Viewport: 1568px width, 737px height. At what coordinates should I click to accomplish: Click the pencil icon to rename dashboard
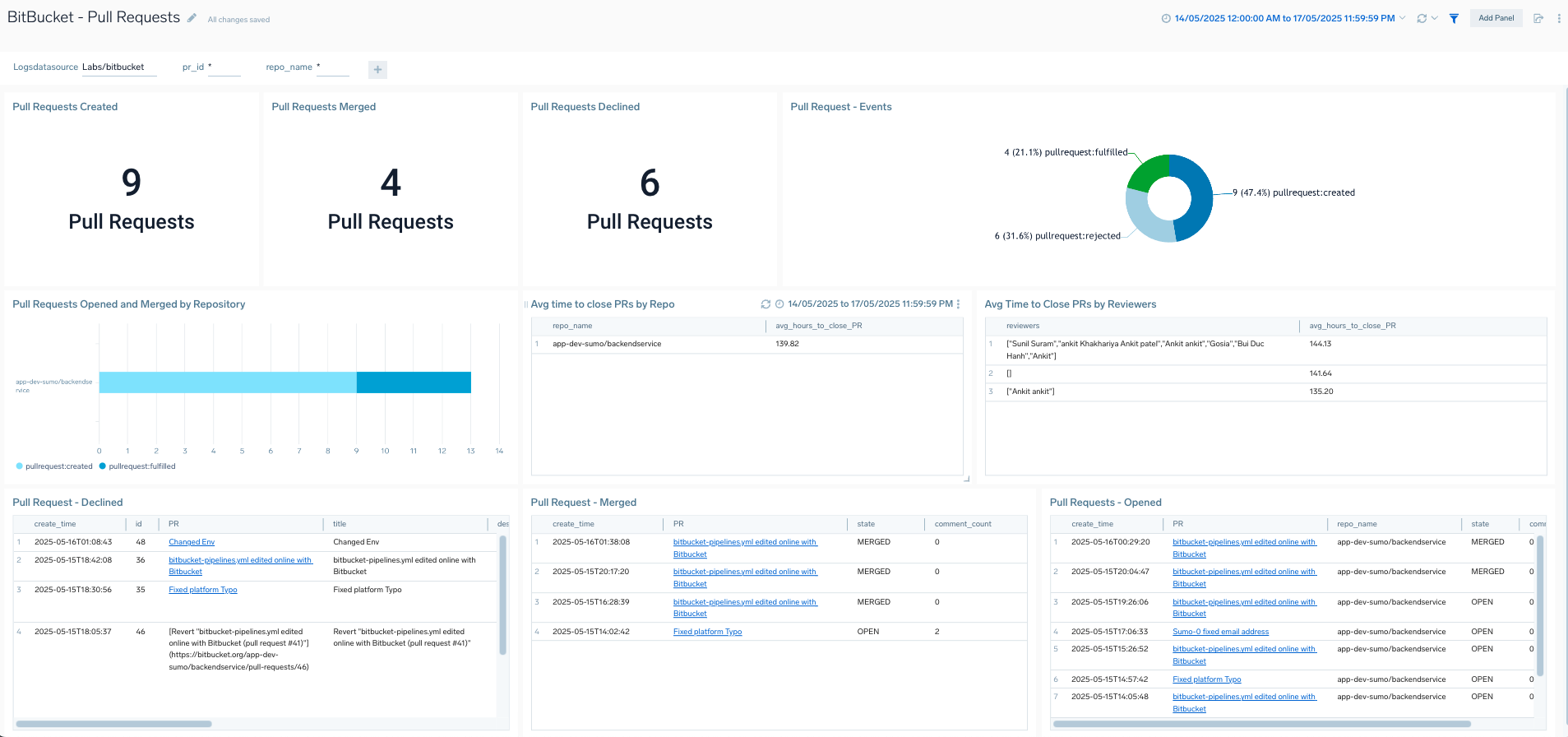coord(192,18)
